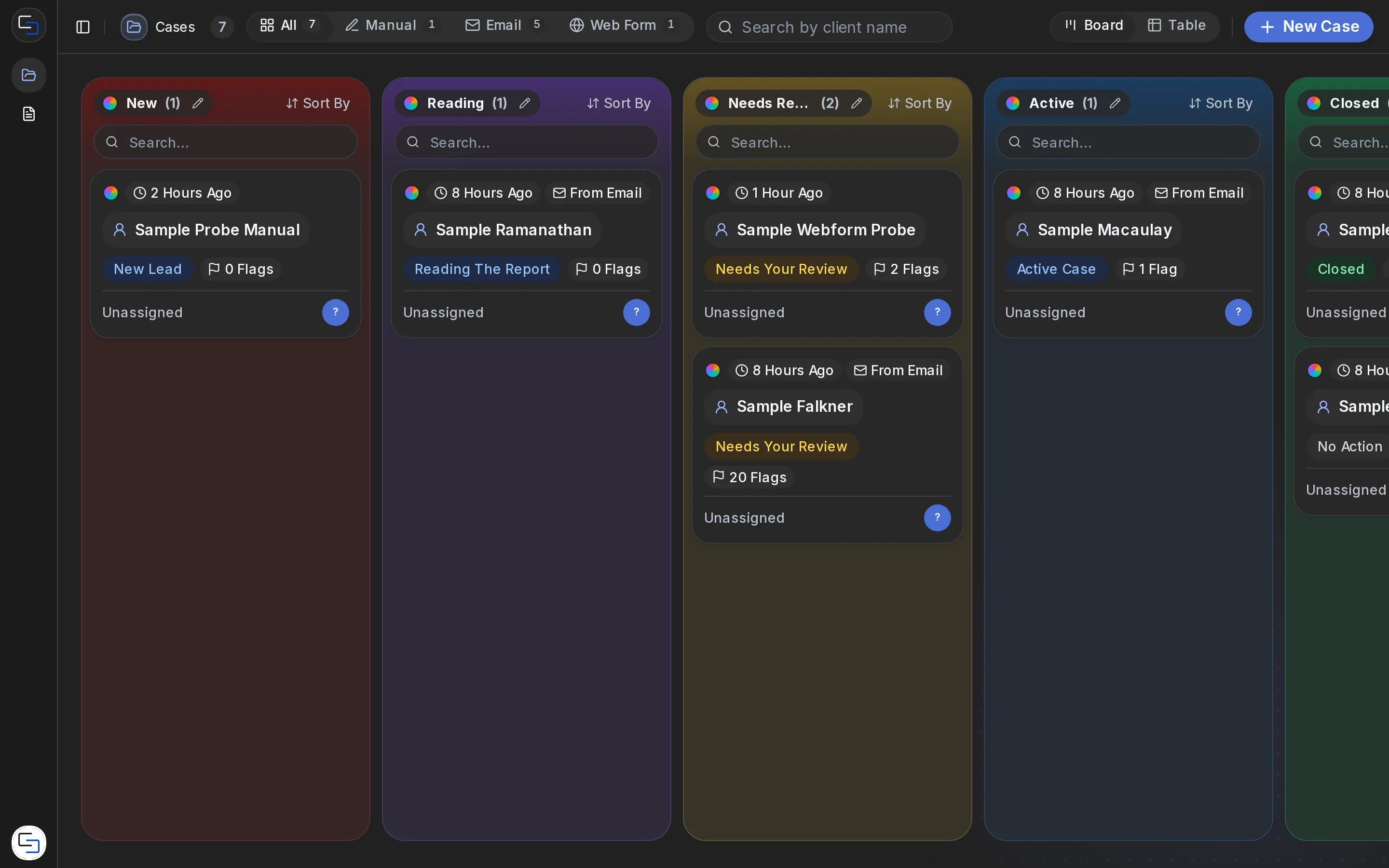Click the app logo at top left
This screenshot has width=1389, height=868.
coord(29,25)
